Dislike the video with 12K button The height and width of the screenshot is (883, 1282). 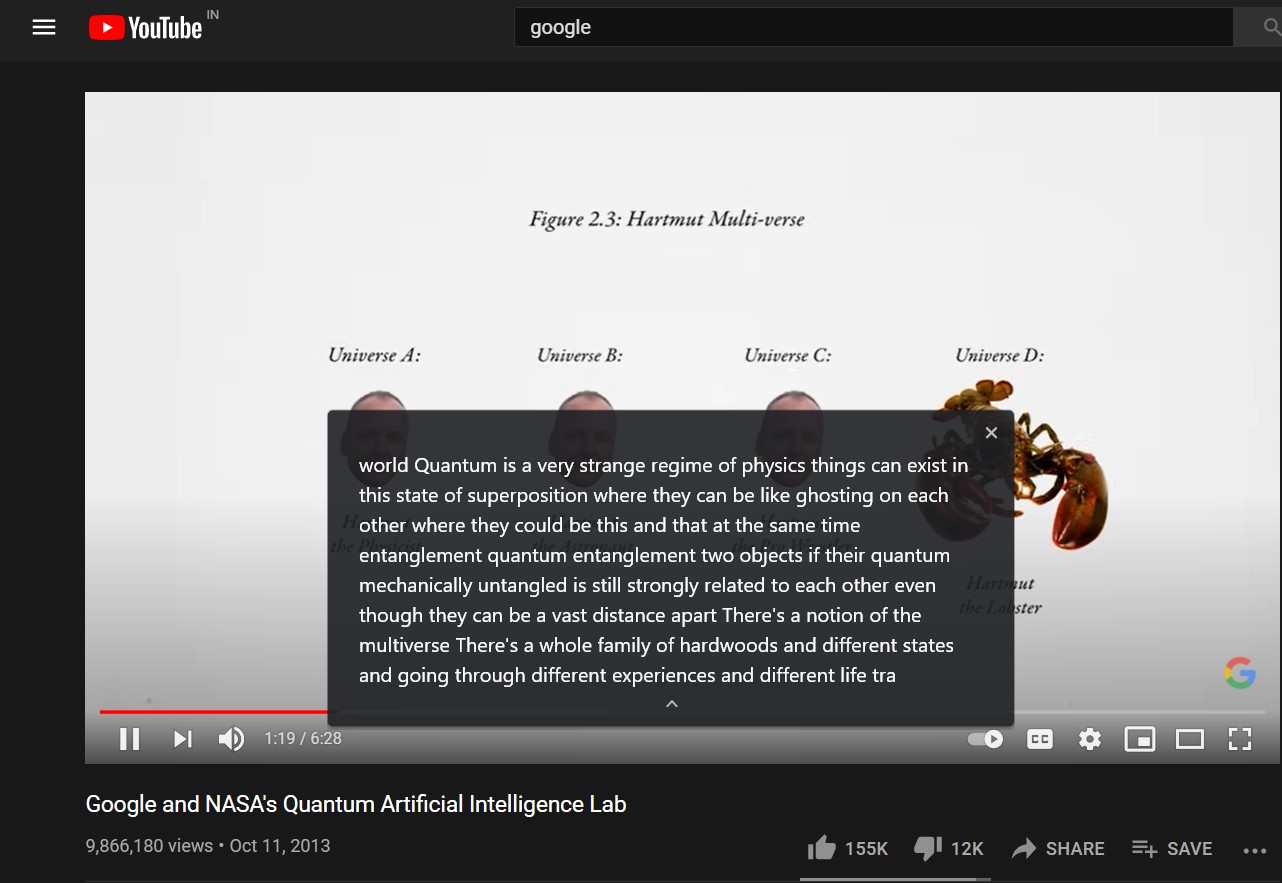[x=947, y=848]
